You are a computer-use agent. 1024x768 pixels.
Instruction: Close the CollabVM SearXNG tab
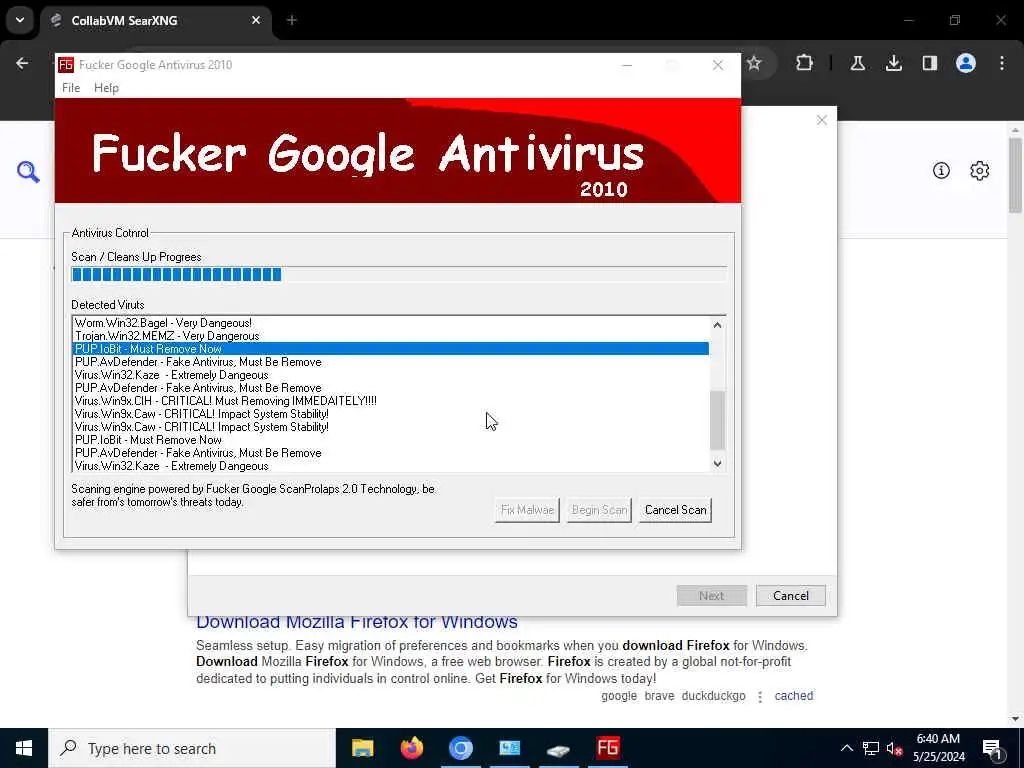pos(256,20)
